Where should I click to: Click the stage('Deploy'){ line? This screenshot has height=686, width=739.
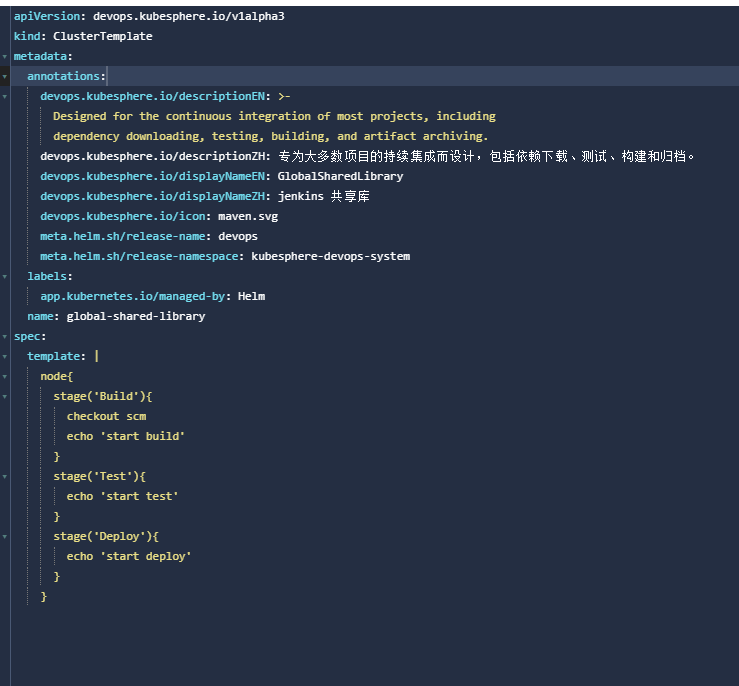(106, 536)
